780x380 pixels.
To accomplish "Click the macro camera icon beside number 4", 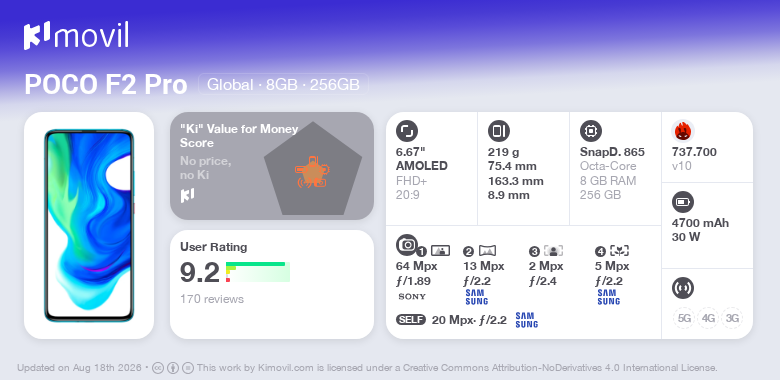I will click(620, 251).
